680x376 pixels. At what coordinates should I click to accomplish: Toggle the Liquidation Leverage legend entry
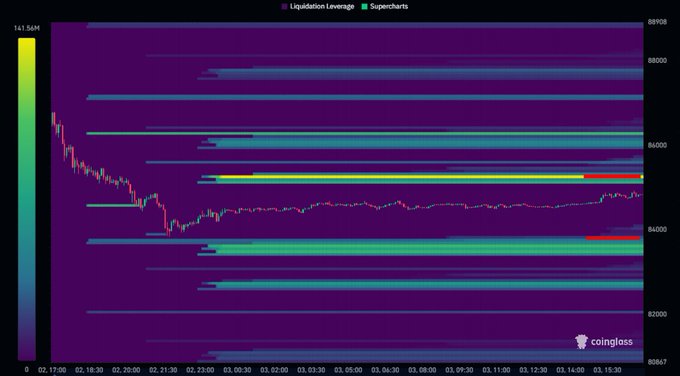(x=318, y=7)
